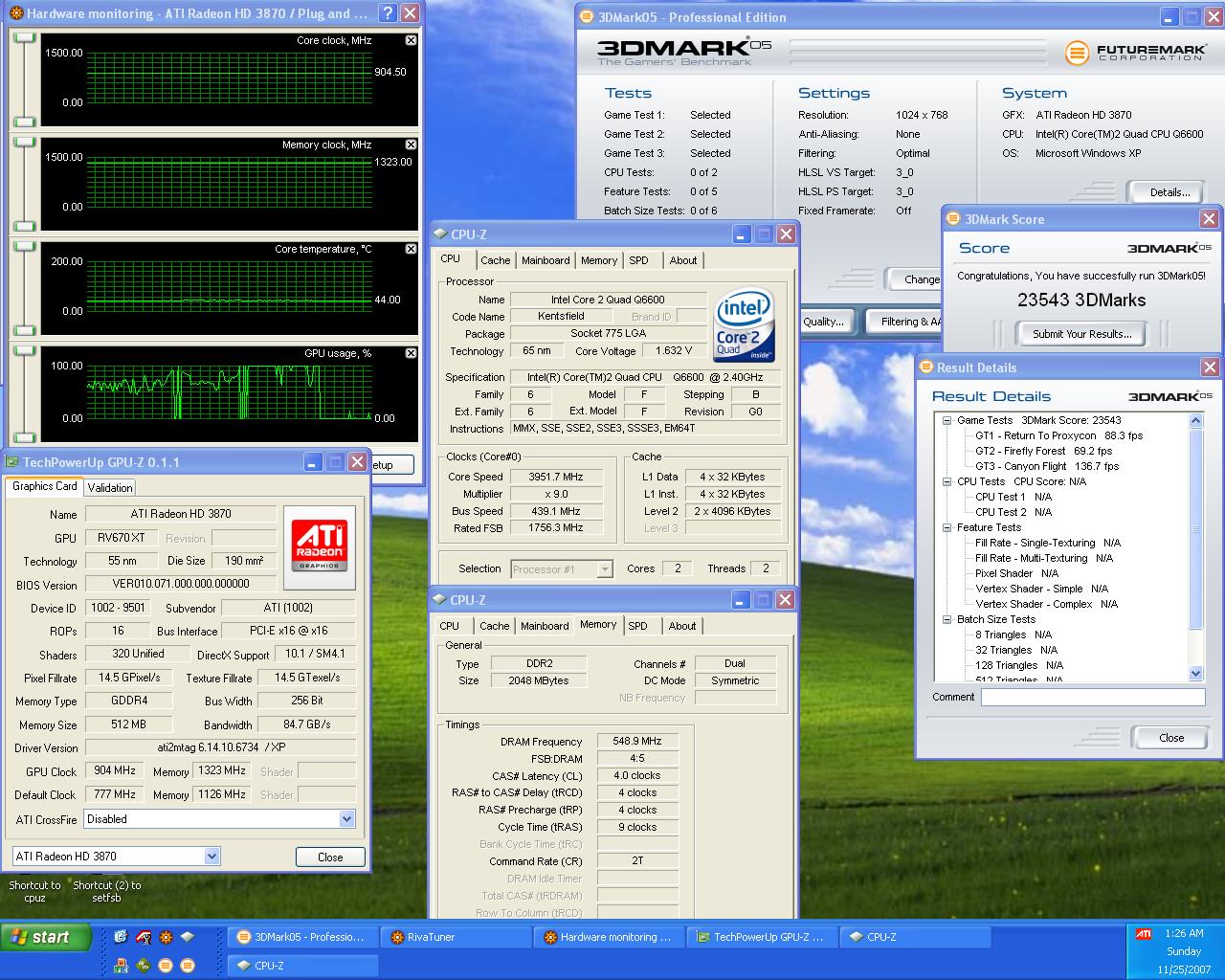This screenshot has width=1225, height=980.
Task: Select 'CPU Test 1' result row
Action: (x=1013, y=497)
